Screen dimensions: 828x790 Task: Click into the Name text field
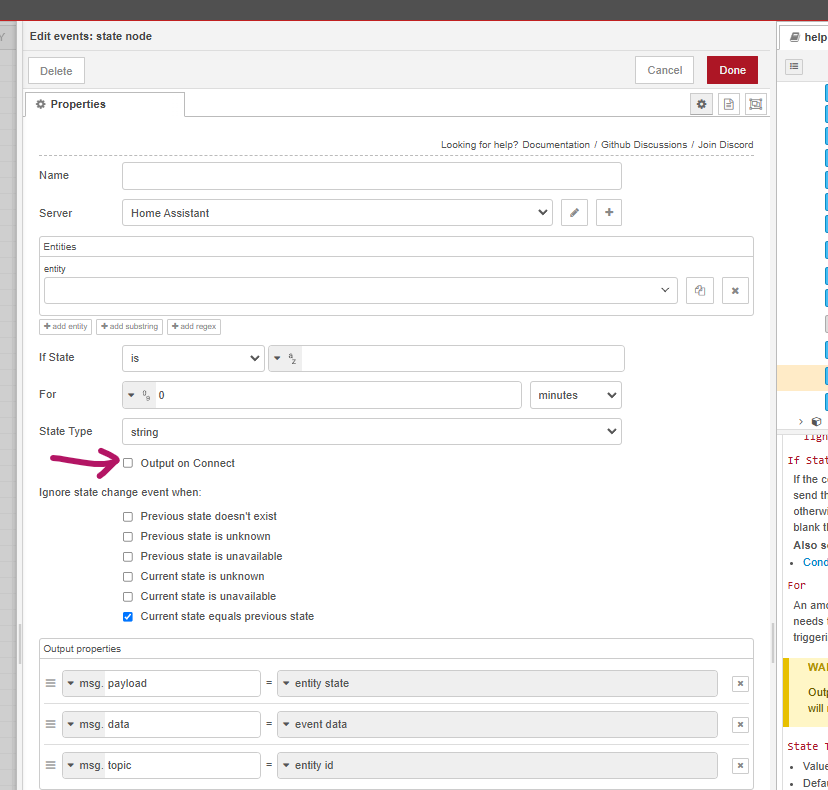371,176
